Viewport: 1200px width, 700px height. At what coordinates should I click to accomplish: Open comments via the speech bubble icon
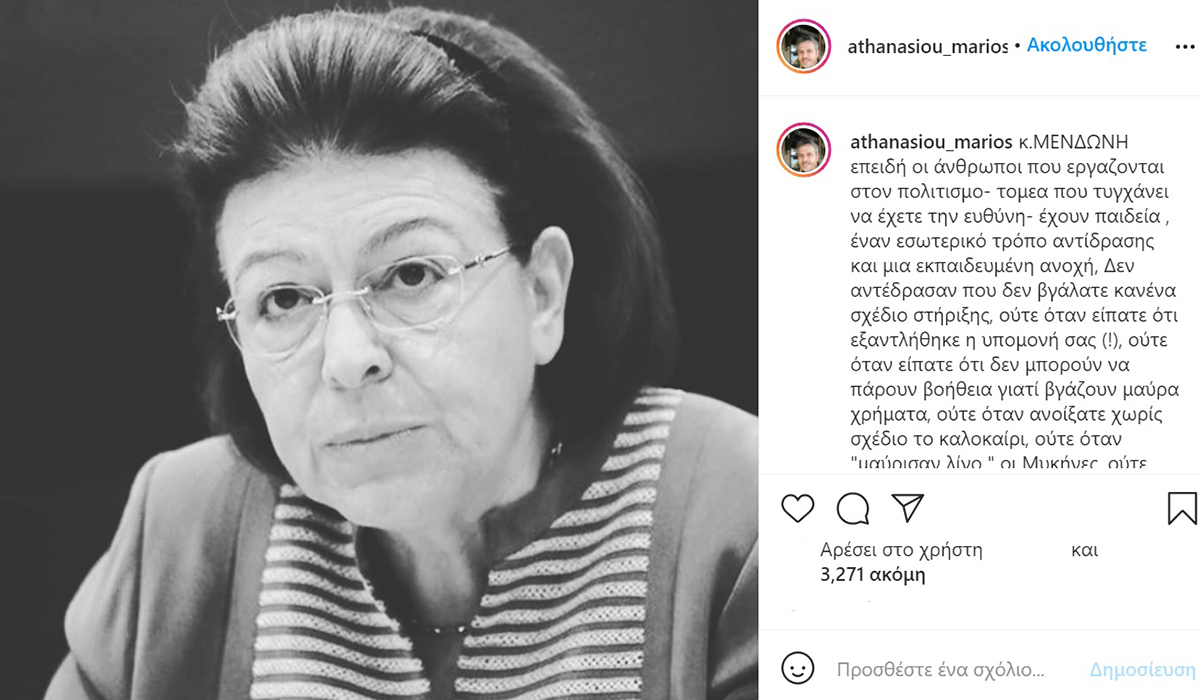852,508
